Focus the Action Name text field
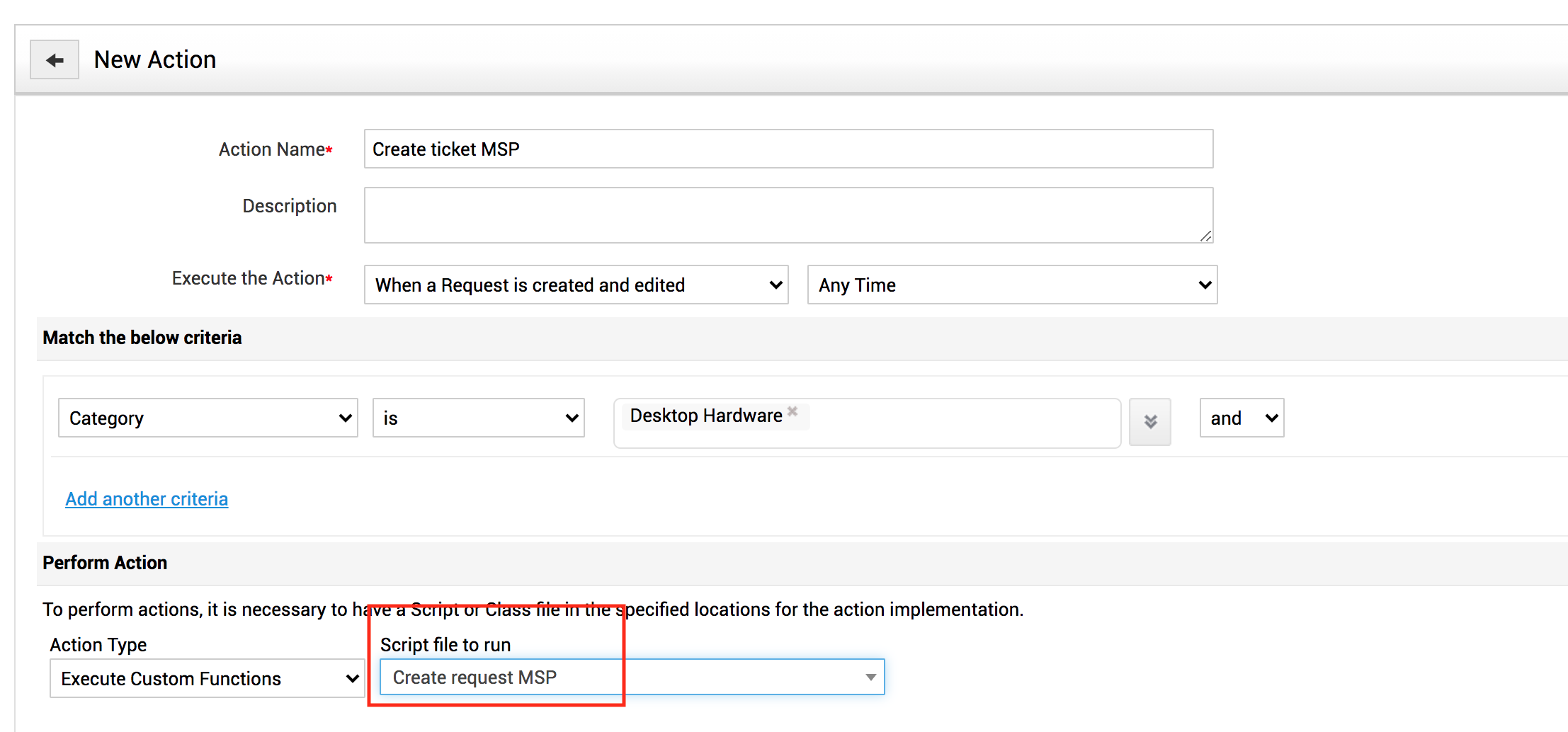This screenshot has height=732, width=1568. point(788,149)
